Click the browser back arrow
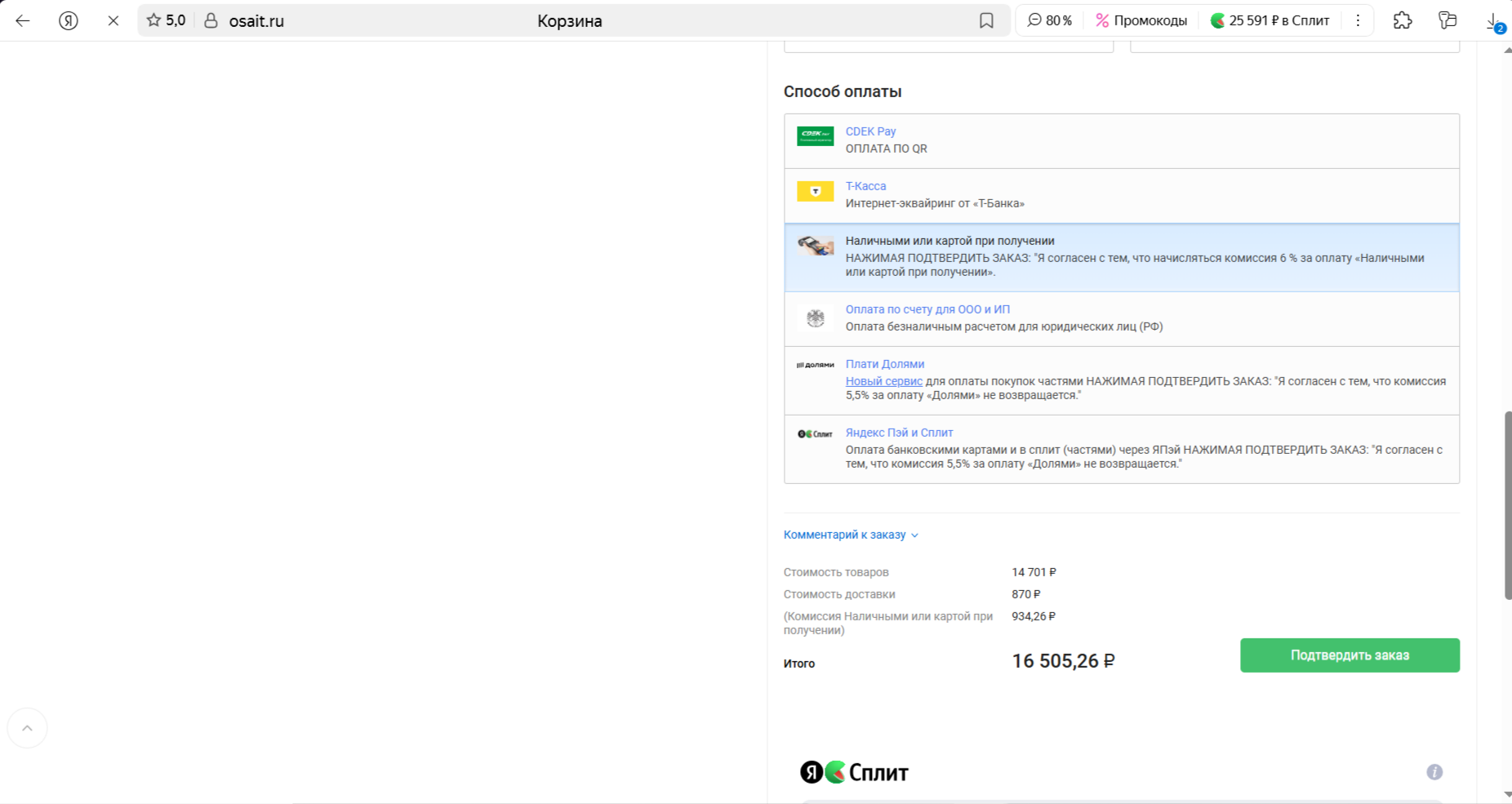1512x804 pixels. point(23,21)
